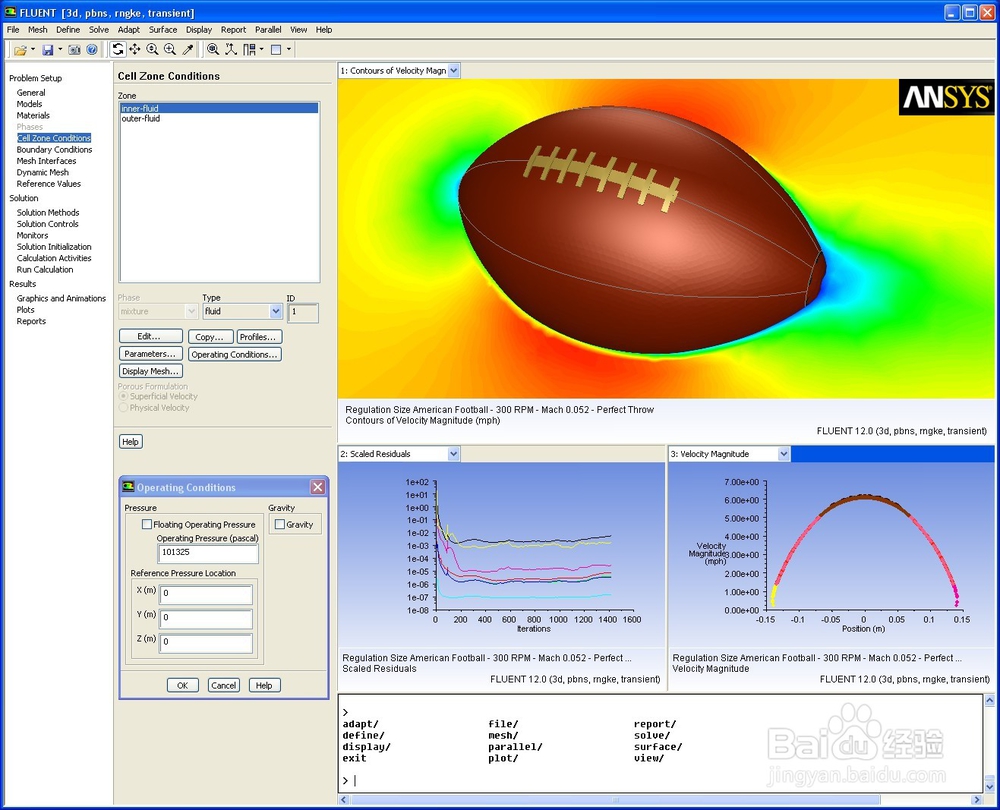Click the save floppy disk icon
The image size is (1000, 810).
coord(48,50)
